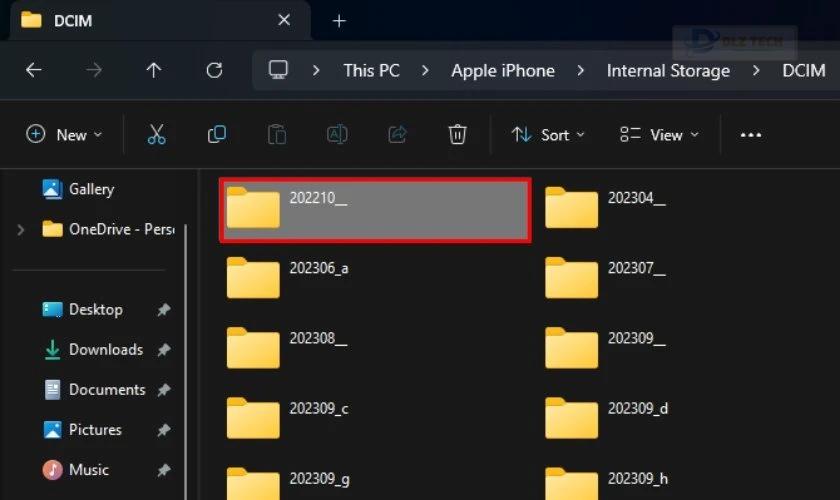The image size is (840, 500).
Task: Unpin Documents using its pin icon
Action: [x=164, y=390]
